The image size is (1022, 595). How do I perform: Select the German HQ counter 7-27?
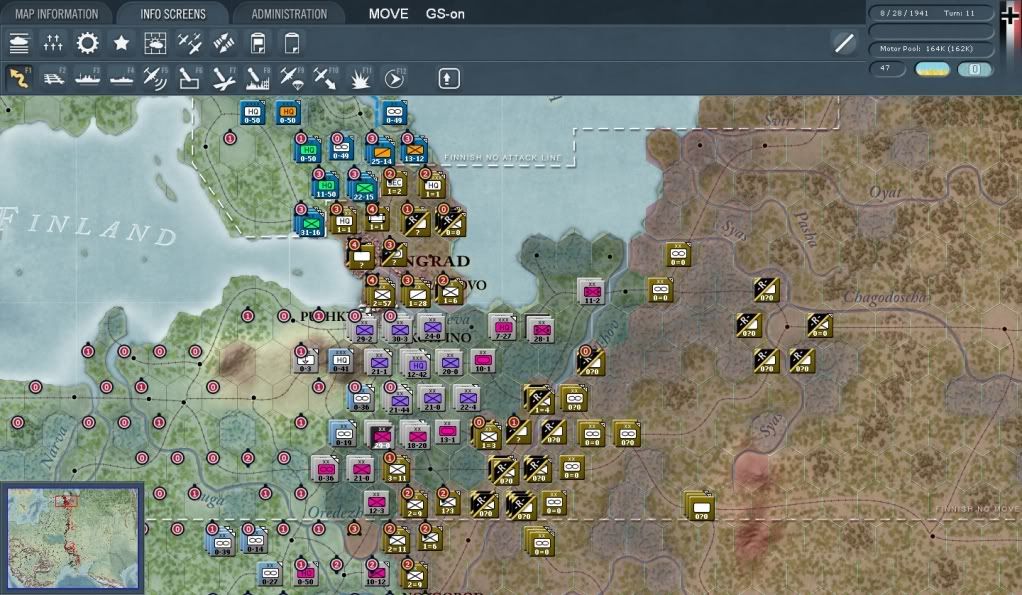click(503, 327)
